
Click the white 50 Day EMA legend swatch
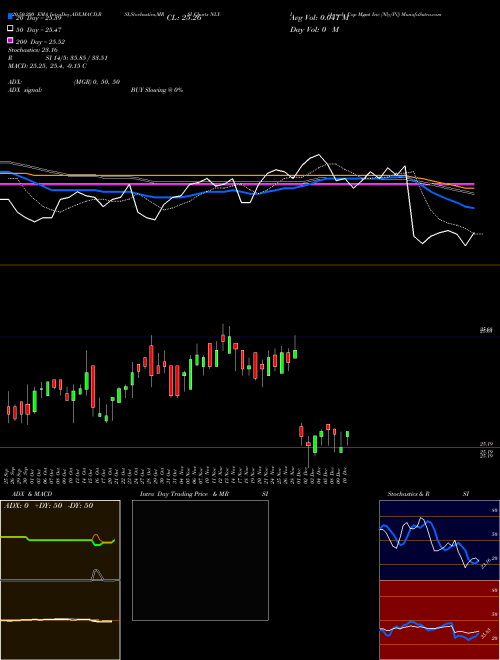click(11, 29)
